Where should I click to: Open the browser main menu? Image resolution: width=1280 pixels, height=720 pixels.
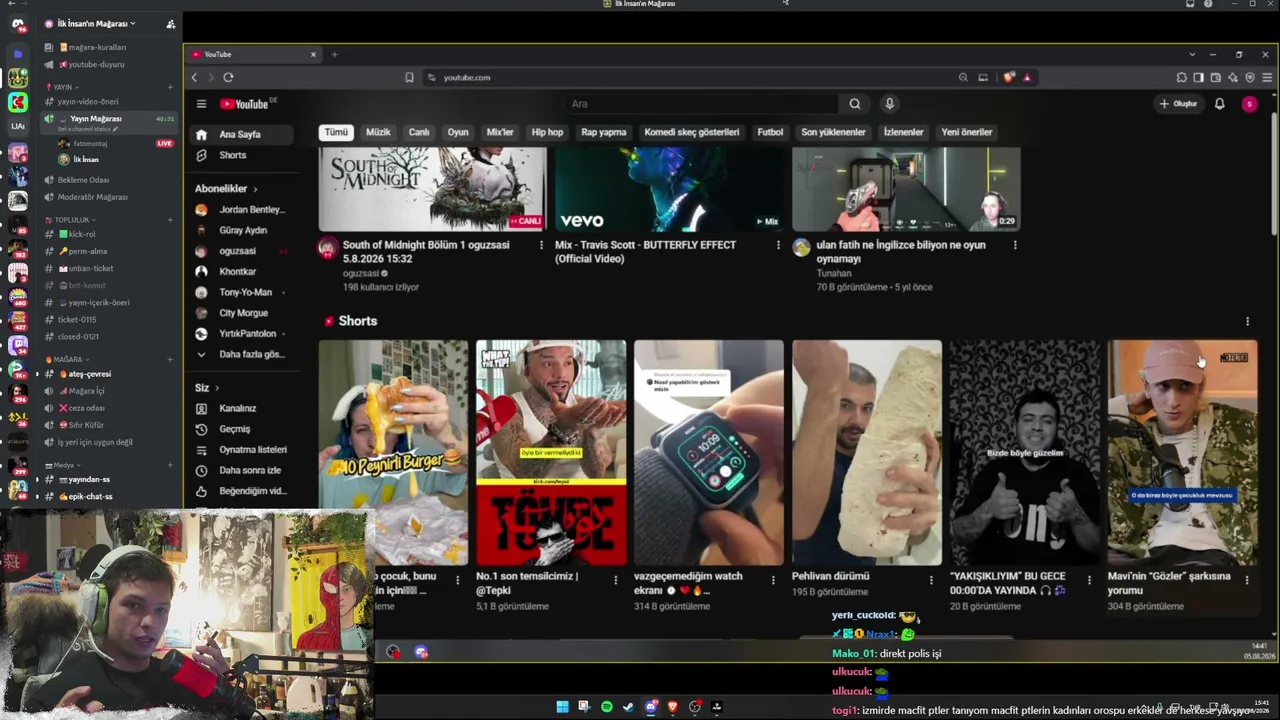1267,77
